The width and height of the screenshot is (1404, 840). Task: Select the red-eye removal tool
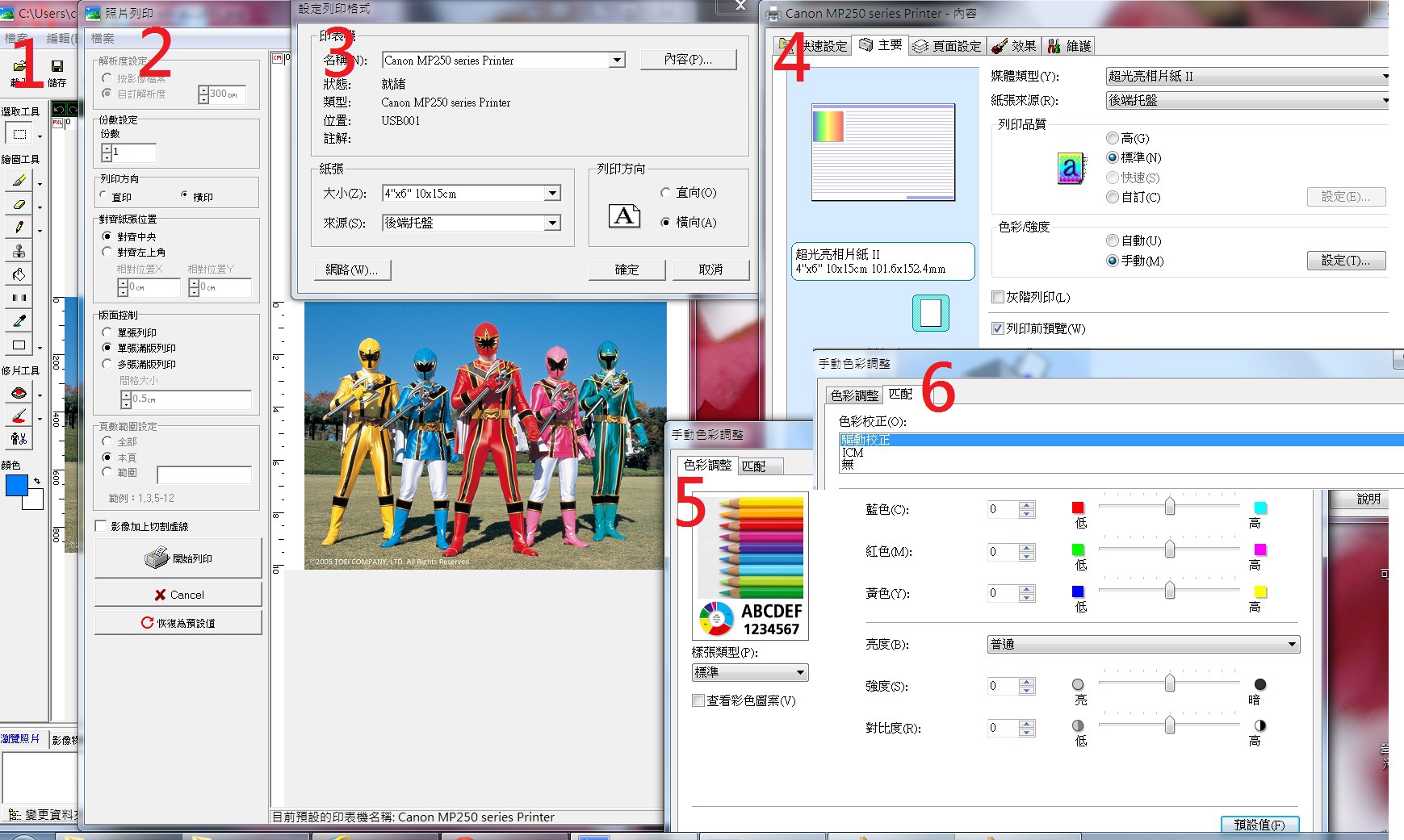coord(19,393)
